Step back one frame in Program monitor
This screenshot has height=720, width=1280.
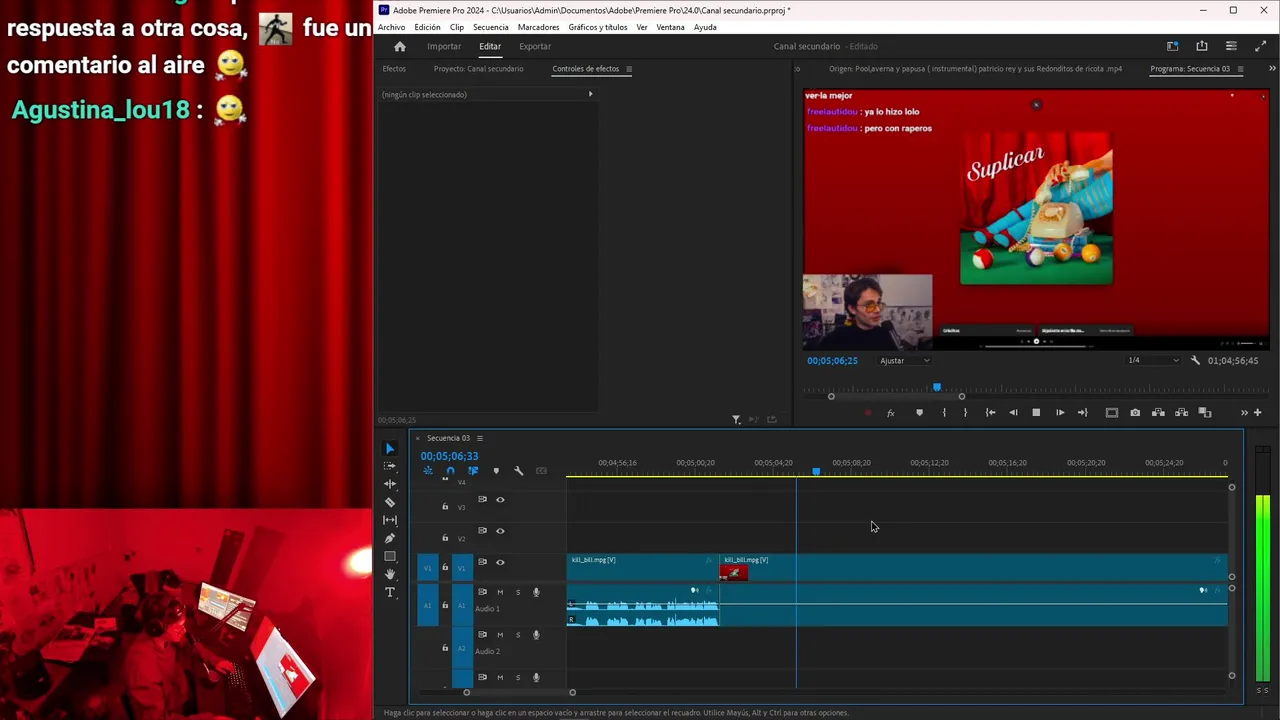point(1013,413)
